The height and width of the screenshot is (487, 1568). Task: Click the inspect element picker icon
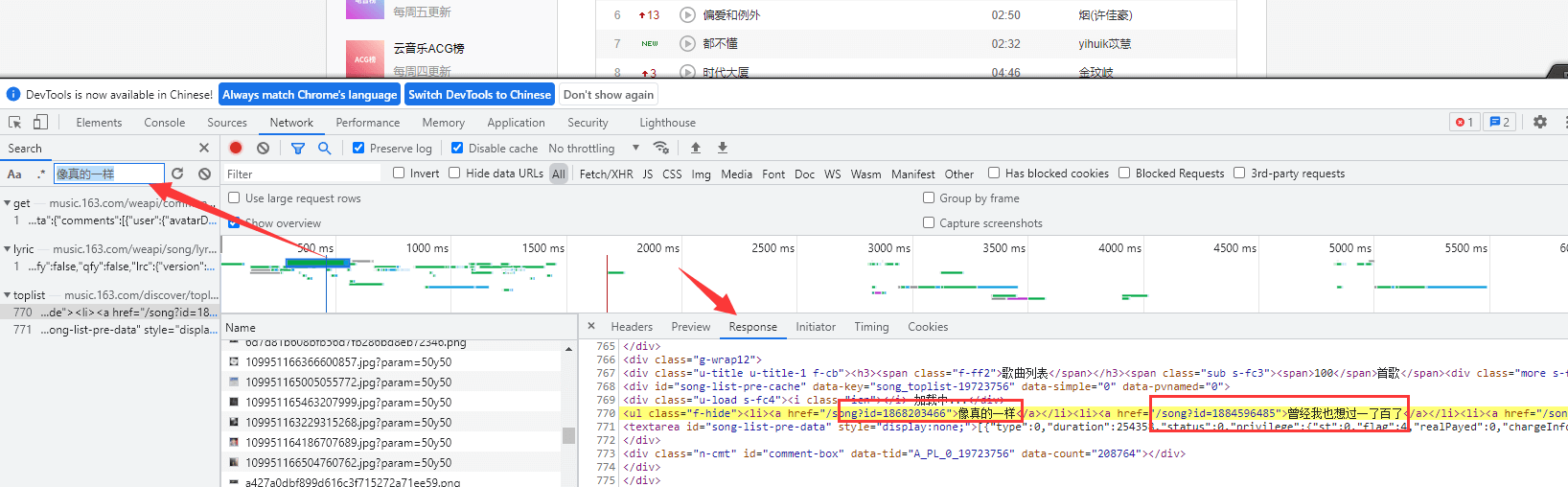tap(14, 123)
